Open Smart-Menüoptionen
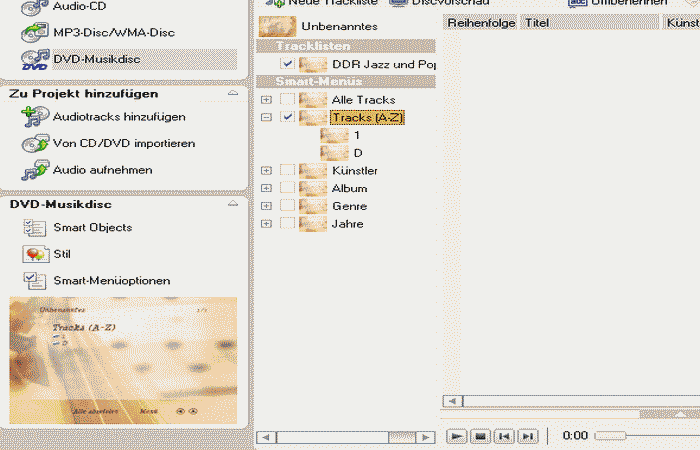This screenshot has width=700, height=450. click(x=36, y=280)
